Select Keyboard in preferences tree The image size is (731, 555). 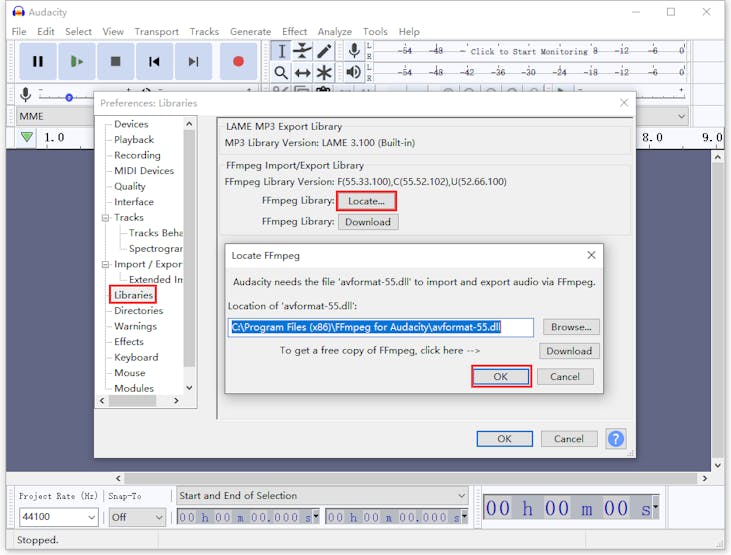(136, 357)
